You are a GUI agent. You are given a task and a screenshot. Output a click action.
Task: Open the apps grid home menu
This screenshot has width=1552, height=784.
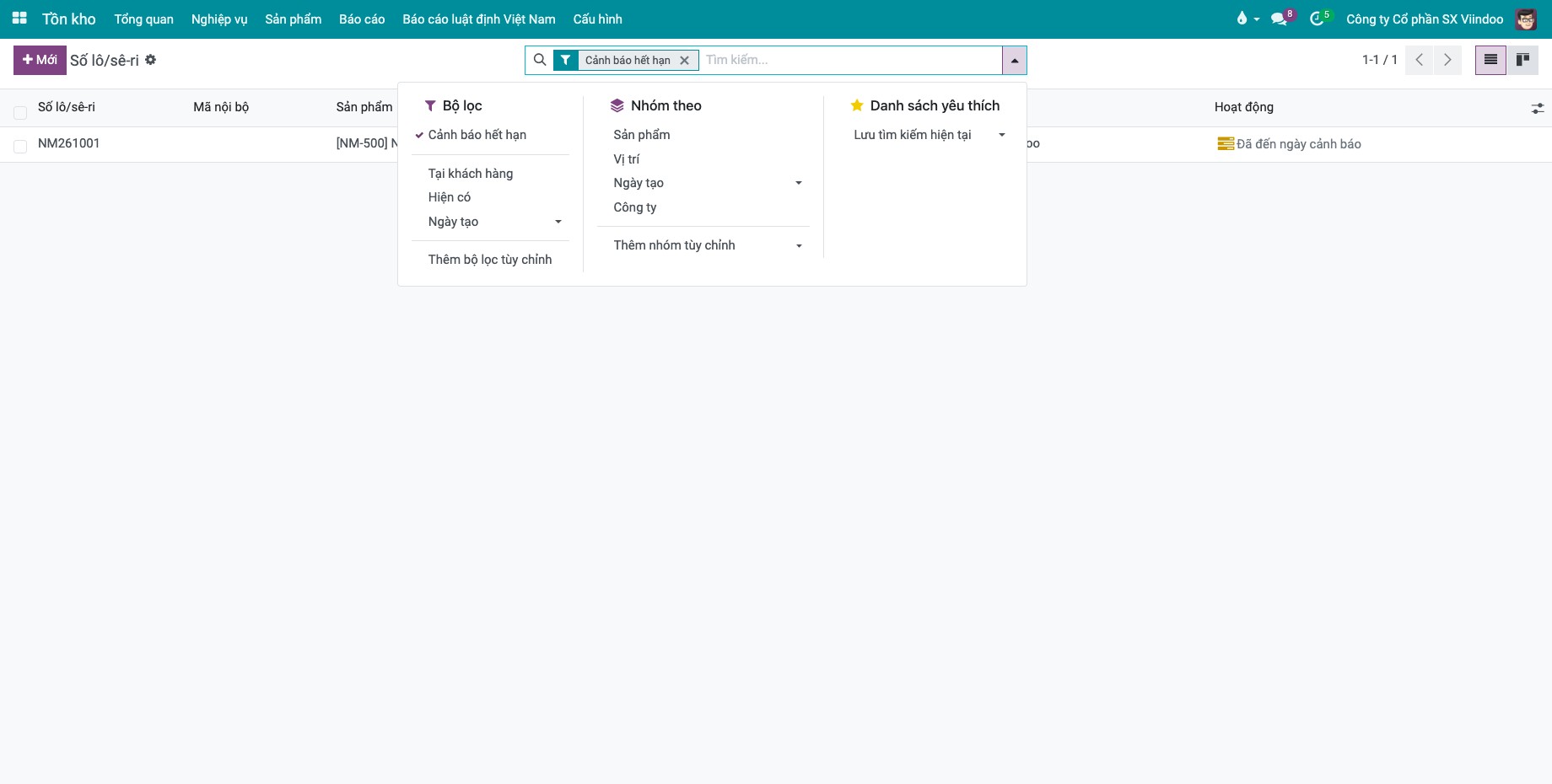click(19, 19)
